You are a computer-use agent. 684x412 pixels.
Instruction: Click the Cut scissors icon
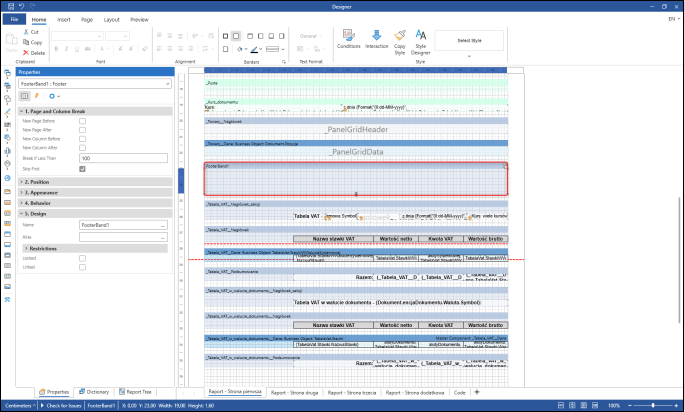coord(24,32)
